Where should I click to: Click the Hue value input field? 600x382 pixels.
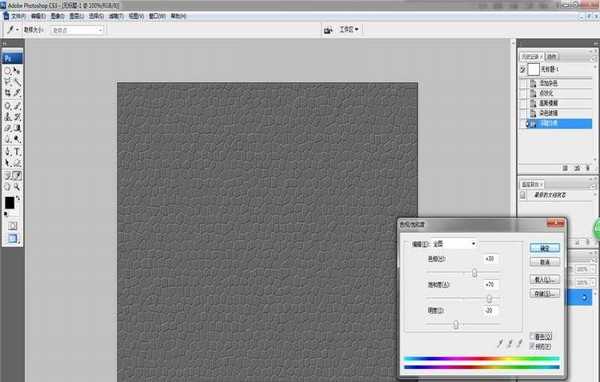click(x=490, y=259)
